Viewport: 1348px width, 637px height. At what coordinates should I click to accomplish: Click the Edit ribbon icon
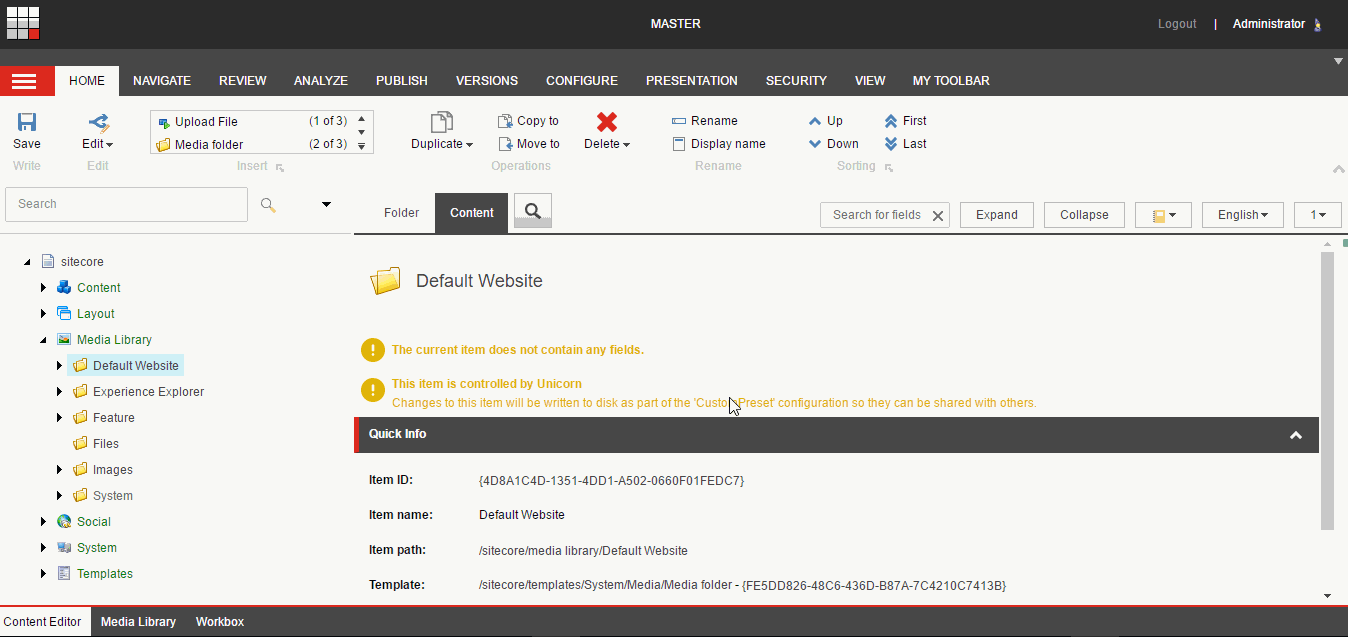click(x=98, y=122)
